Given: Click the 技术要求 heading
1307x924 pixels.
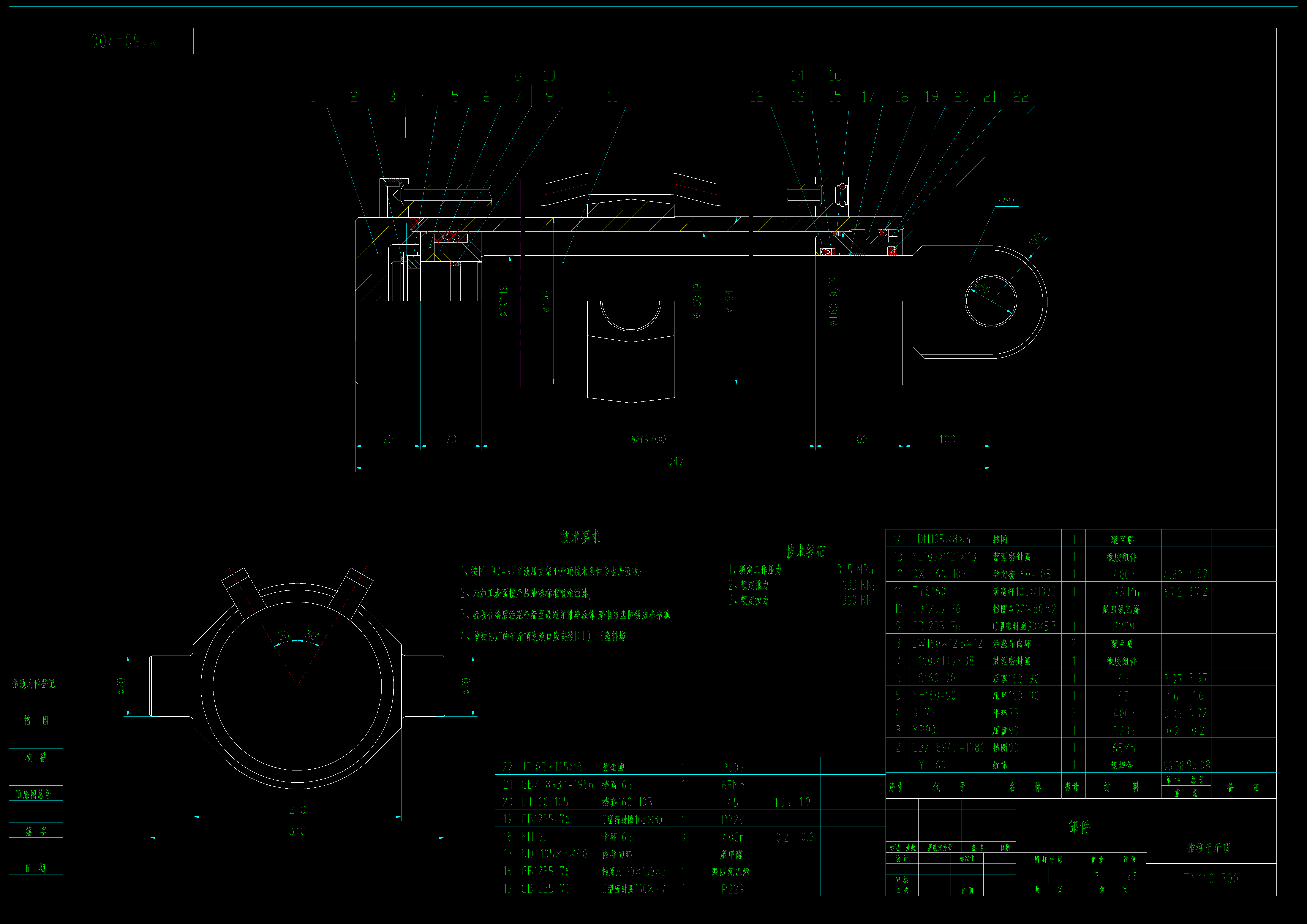Looking at the screenshot, I should click(581, 537).
